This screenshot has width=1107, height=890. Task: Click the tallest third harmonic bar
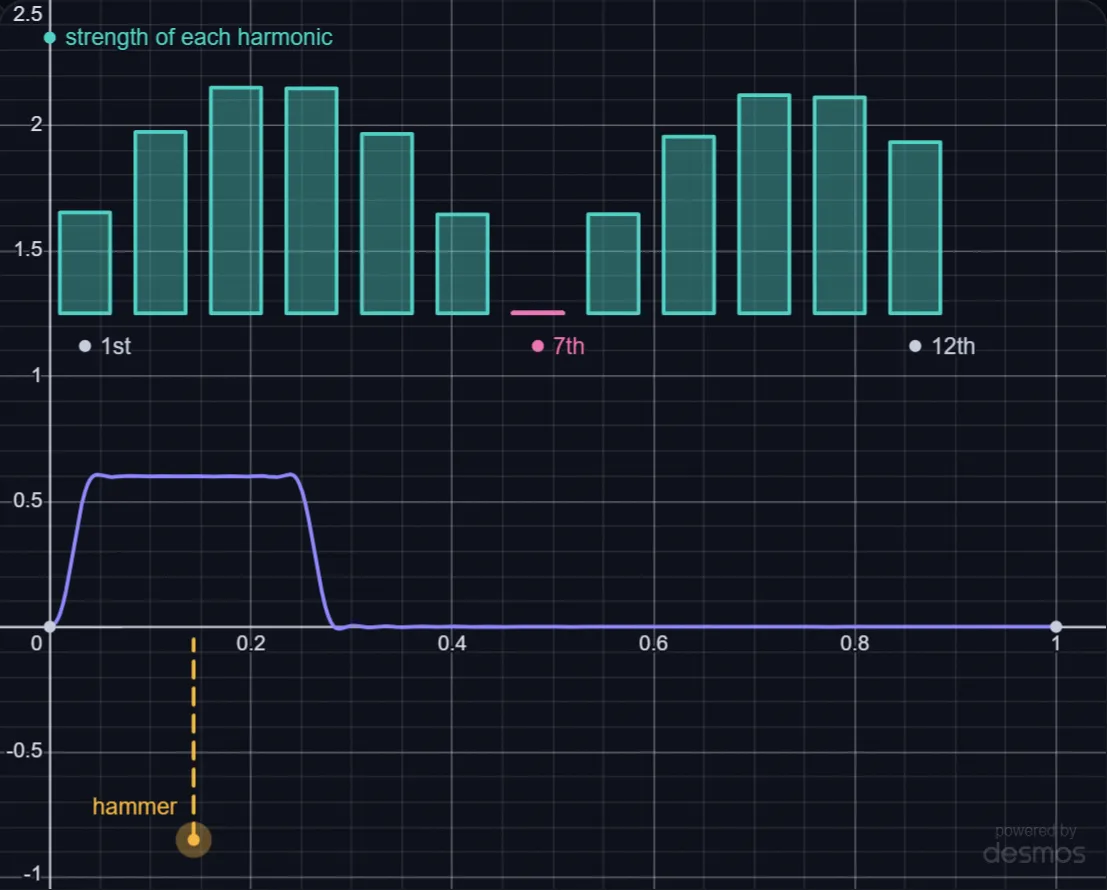click(x=236, y=200)
